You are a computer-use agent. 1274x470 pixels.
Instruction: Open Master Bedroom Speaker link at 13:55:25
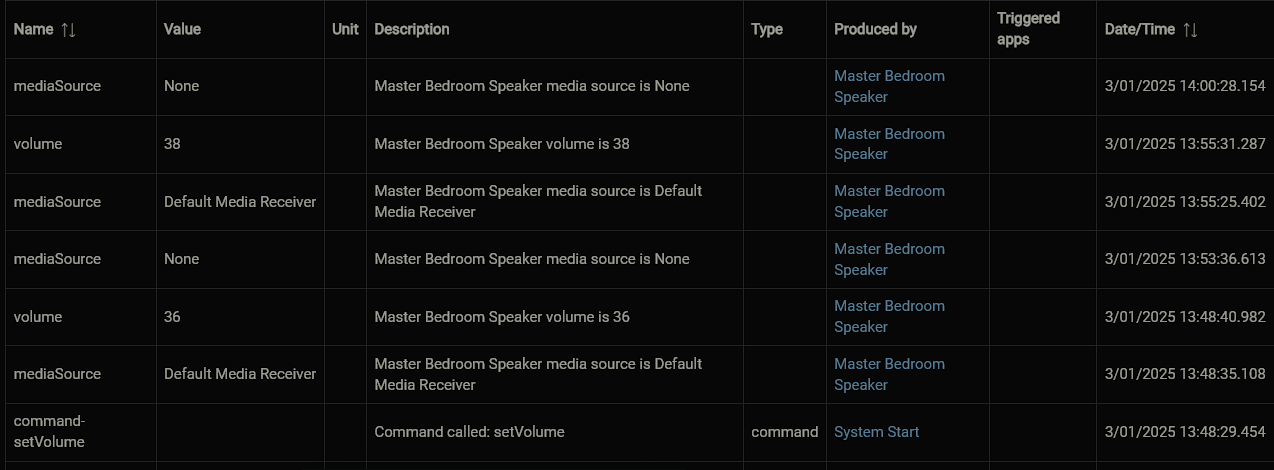[889, 201]
